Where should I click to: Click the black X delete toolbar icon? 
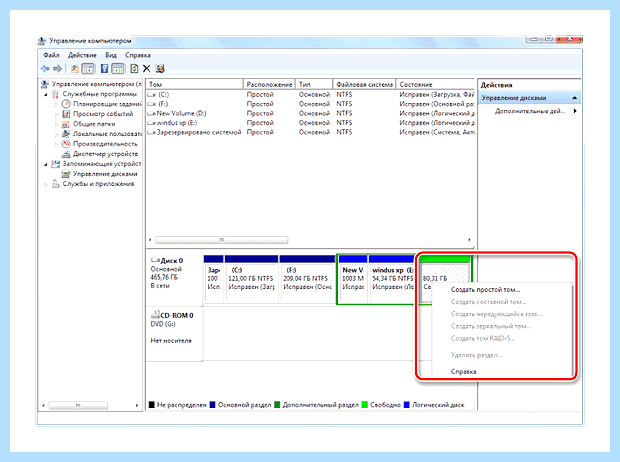coord(147,69)
